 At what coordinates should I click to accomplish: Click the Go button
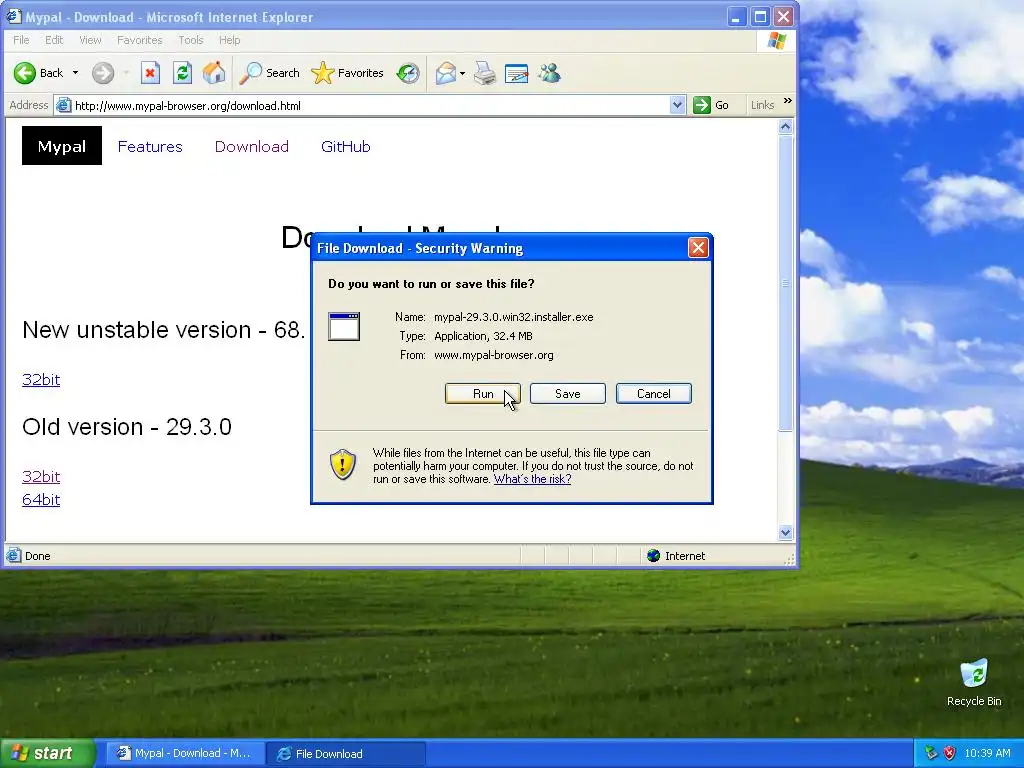tap(711, 105)
